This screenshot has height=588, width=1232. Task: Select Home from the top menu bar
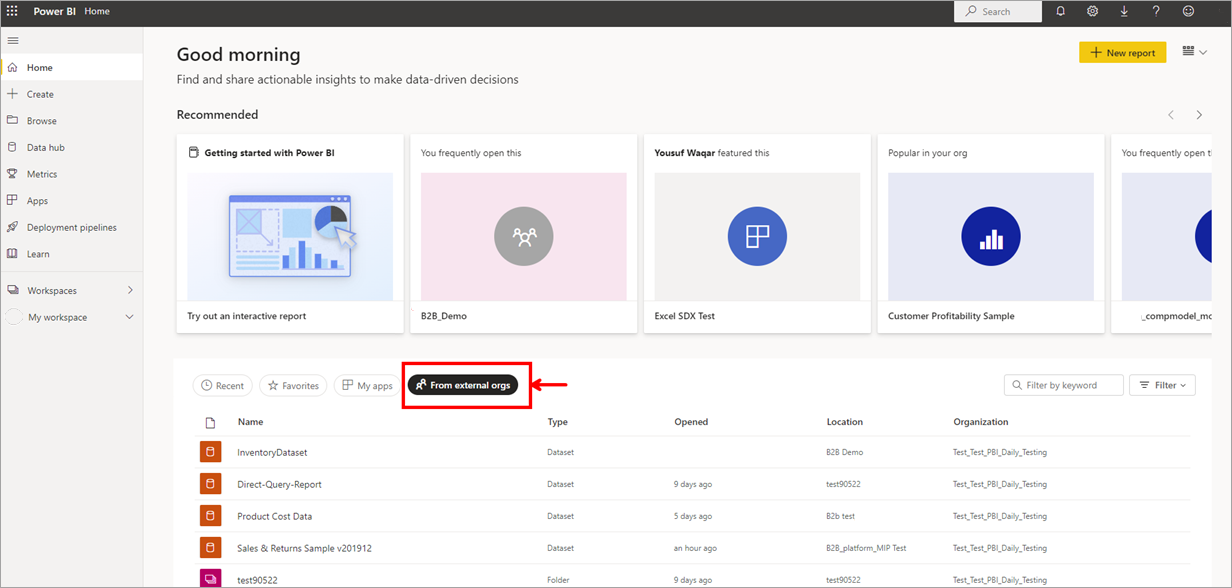coord(96,11)
